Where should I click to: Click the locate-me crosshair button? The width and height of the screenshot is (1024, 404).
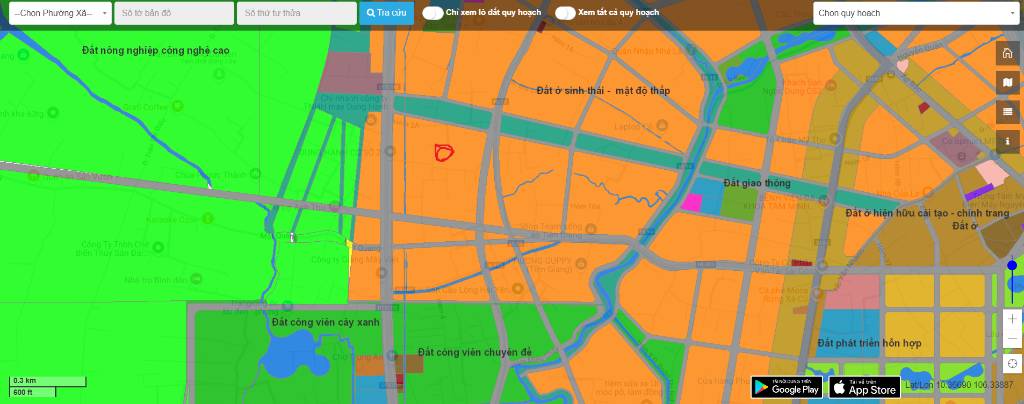[x=1012, y=364]
